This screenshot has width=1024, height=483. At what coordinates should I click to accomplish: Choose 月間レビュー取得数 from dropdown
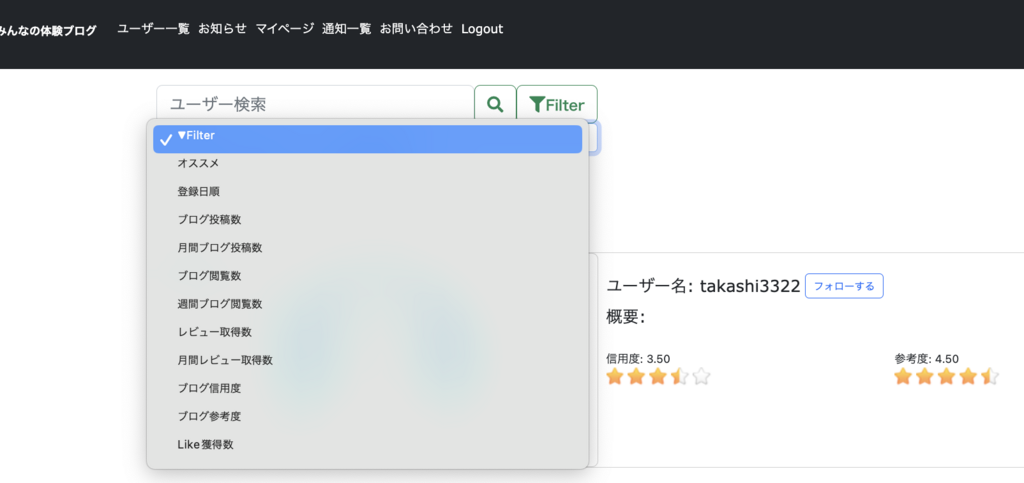click(x=225, y=359)
